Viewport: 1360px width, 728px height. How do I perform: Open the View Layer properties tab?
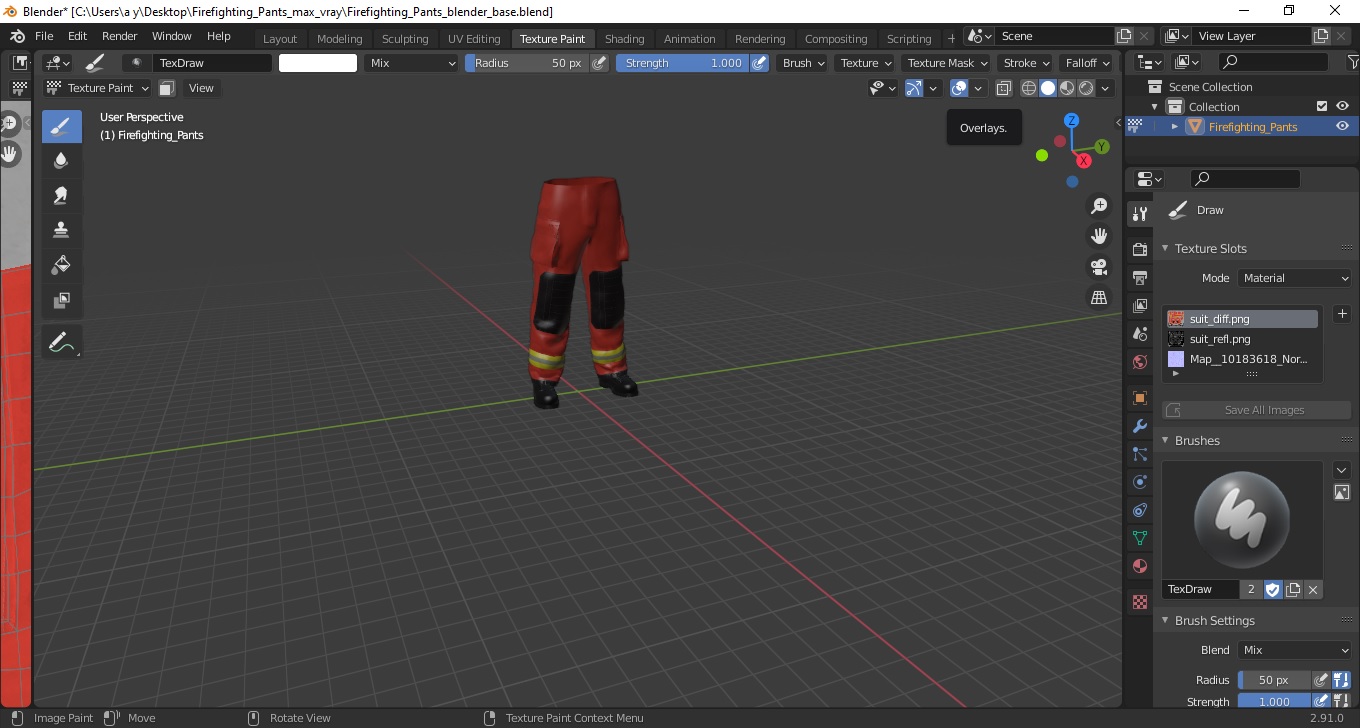pyautogui.click(x=1139, y=305)
